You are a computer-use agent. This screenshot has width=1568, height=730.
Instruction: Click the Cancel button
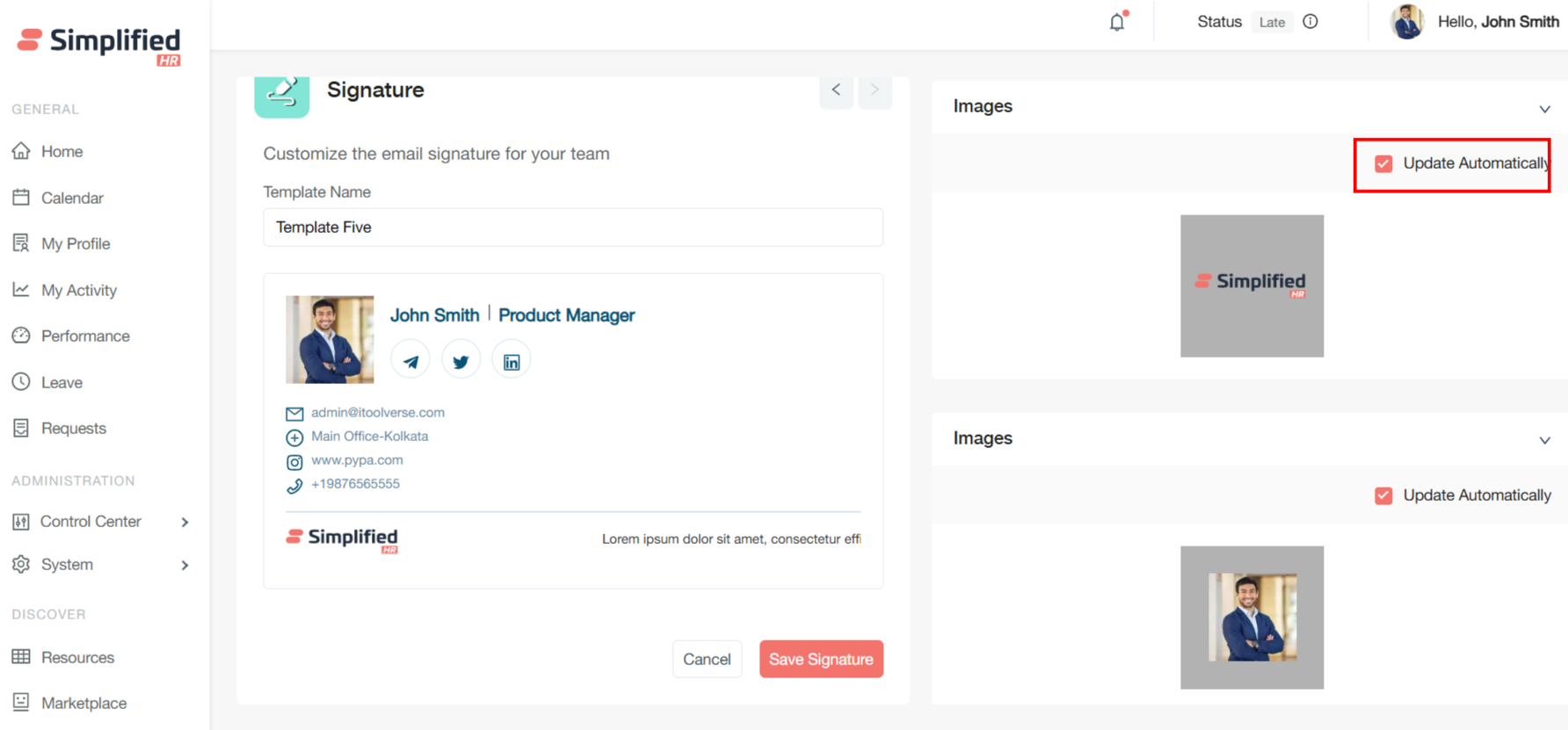tap(707, 659)
